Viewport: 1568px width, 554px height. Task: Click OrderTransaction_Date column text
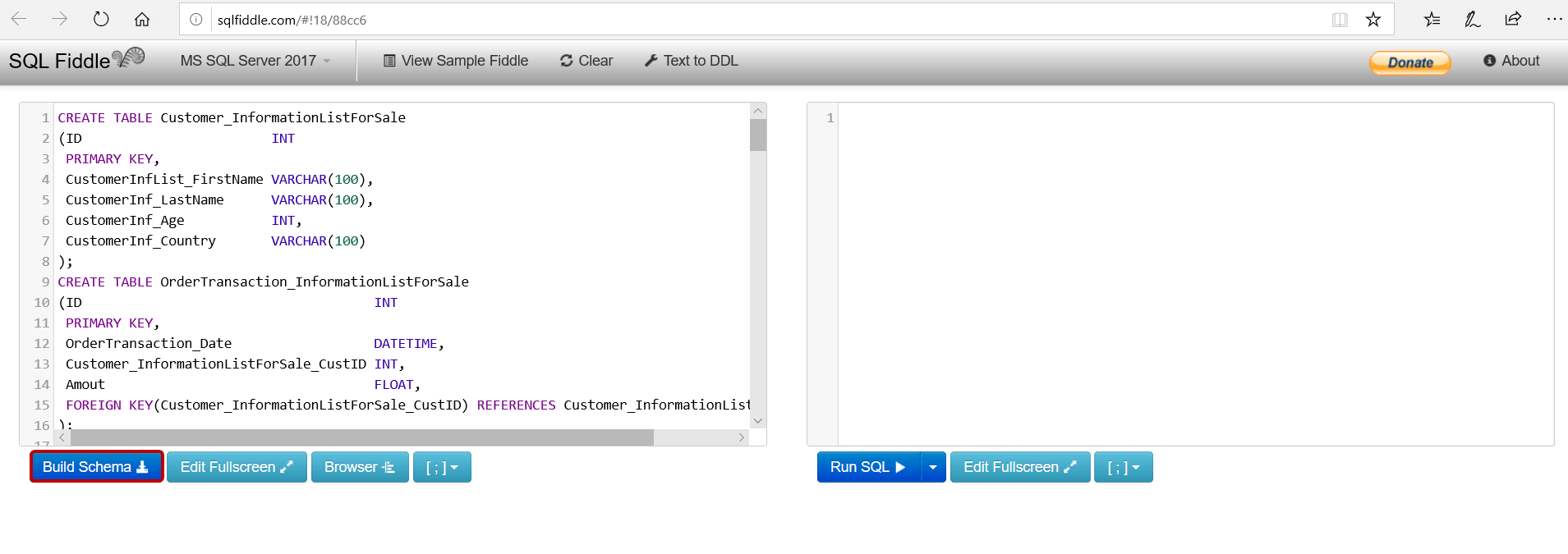click(149, 343)
